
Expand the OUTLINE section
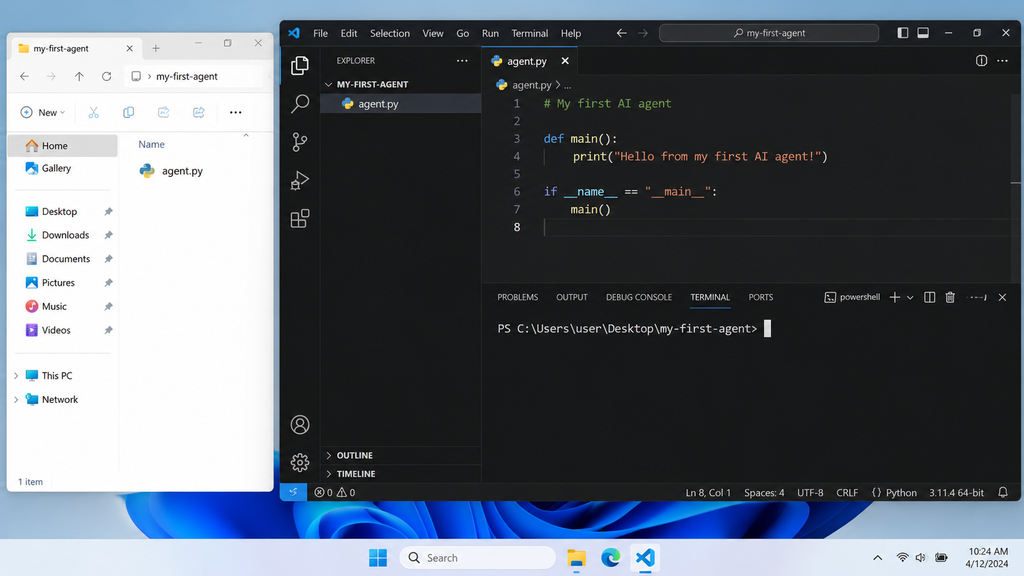pos(400,455)
